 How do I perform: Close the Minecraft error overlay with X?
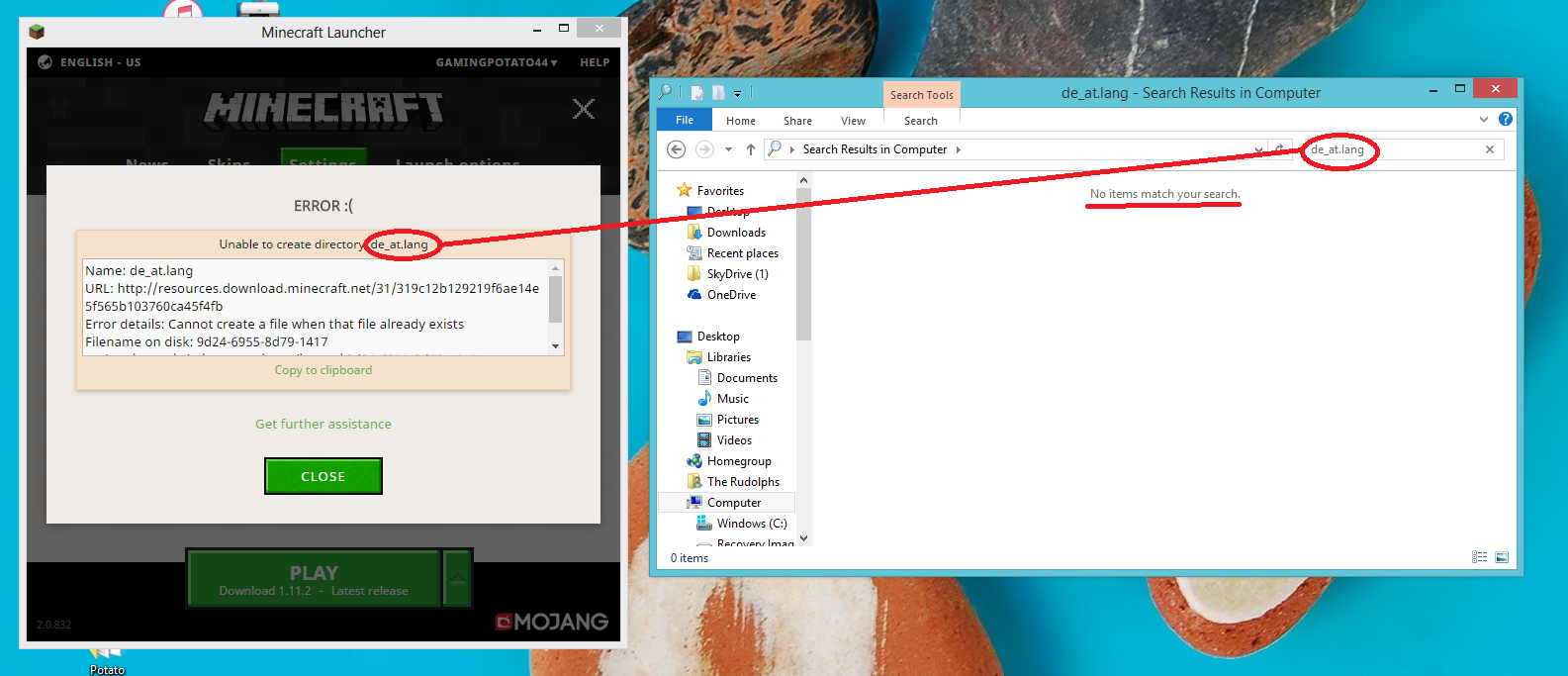pos(584,109)
